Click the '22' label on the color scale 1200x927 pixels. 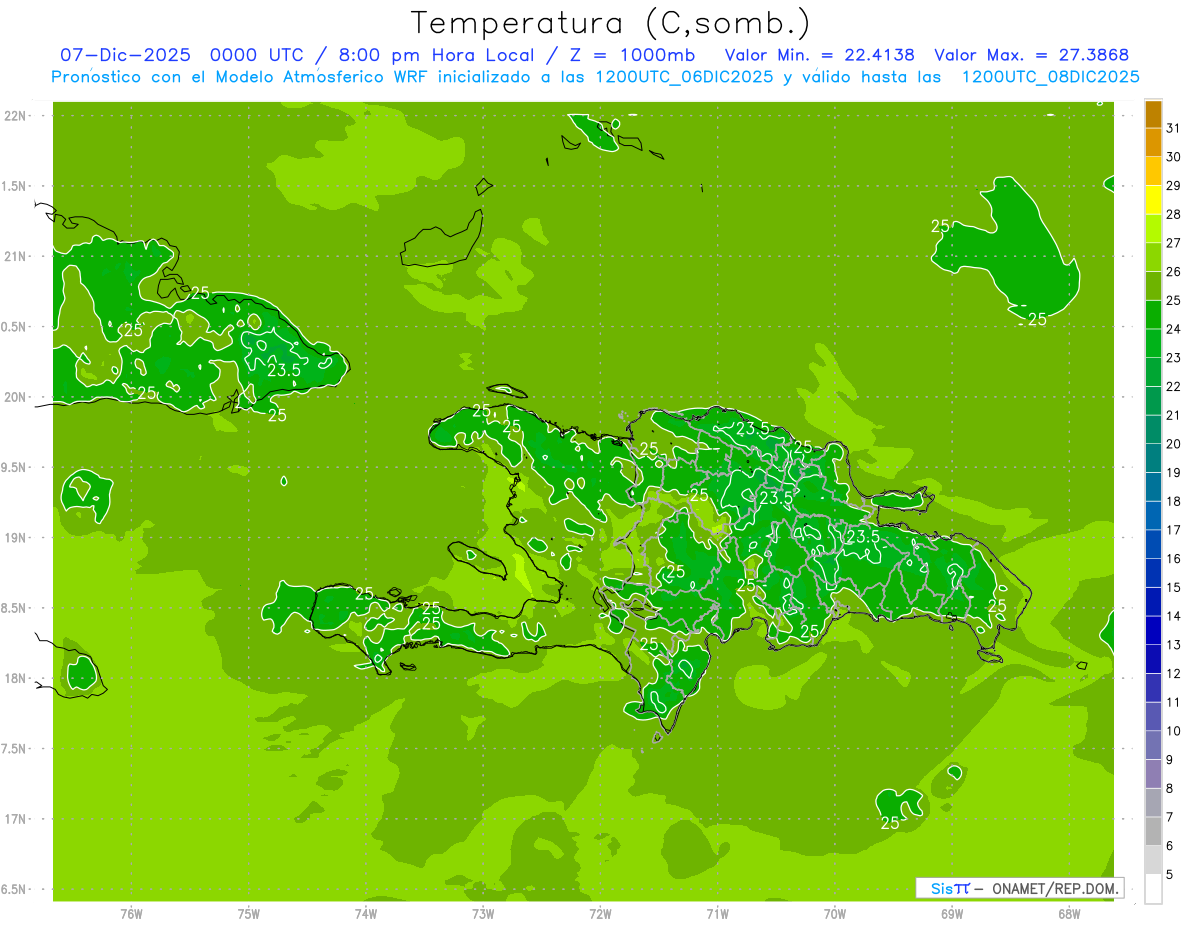pos(1173,386)
